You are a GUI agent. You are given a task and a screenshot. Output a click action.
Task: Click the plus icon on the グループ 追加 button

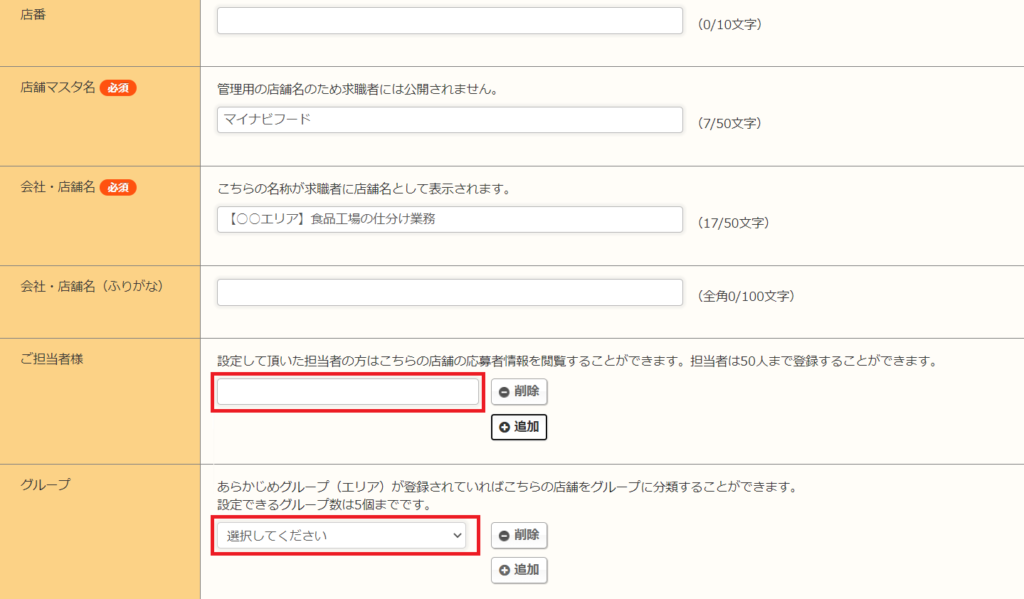pos(504,570)
